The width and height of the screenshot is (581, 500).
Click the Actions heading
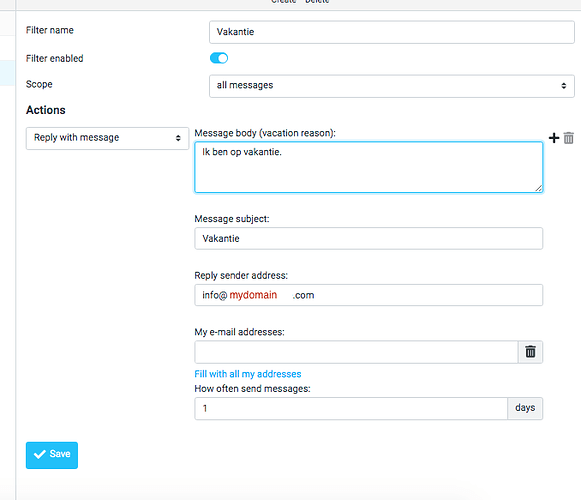(46, 110)
